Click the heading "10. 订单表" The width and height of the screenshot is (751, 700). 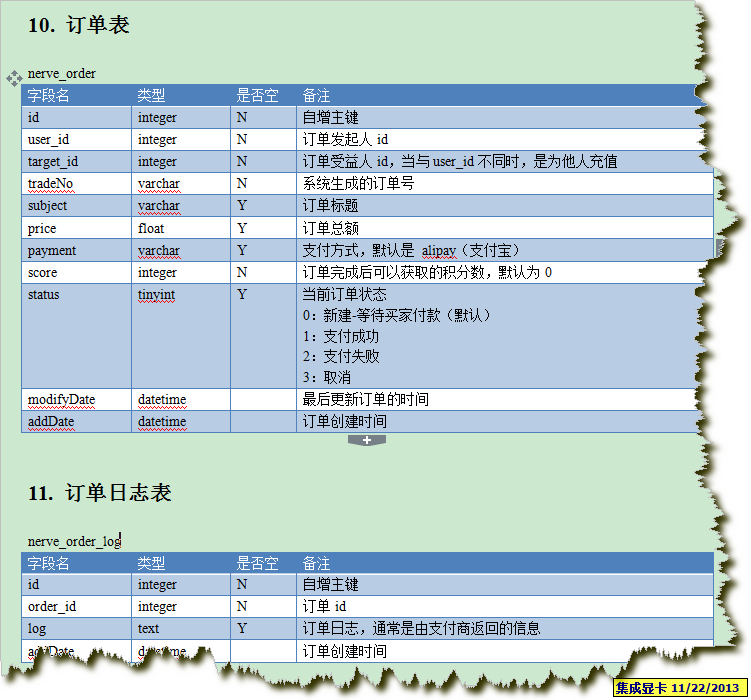pyautogui.click(x=79, y=26)
